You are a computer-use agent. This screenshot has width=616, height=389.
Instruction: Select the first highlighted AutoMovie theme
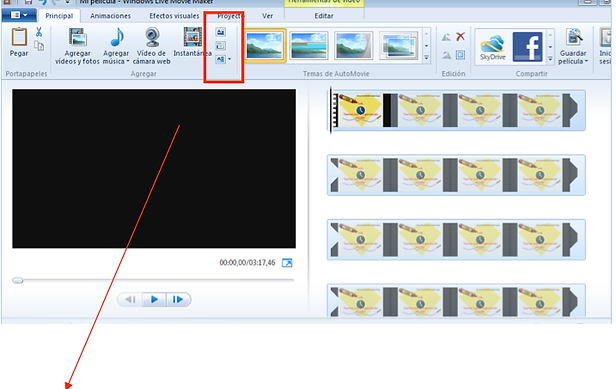pyautogui.click(x=265, y=46)
